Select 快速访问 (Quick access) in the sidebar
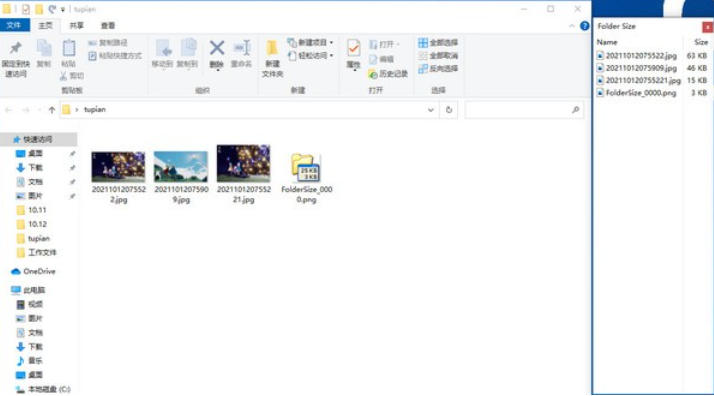The image size is (714, 396). 38,139
